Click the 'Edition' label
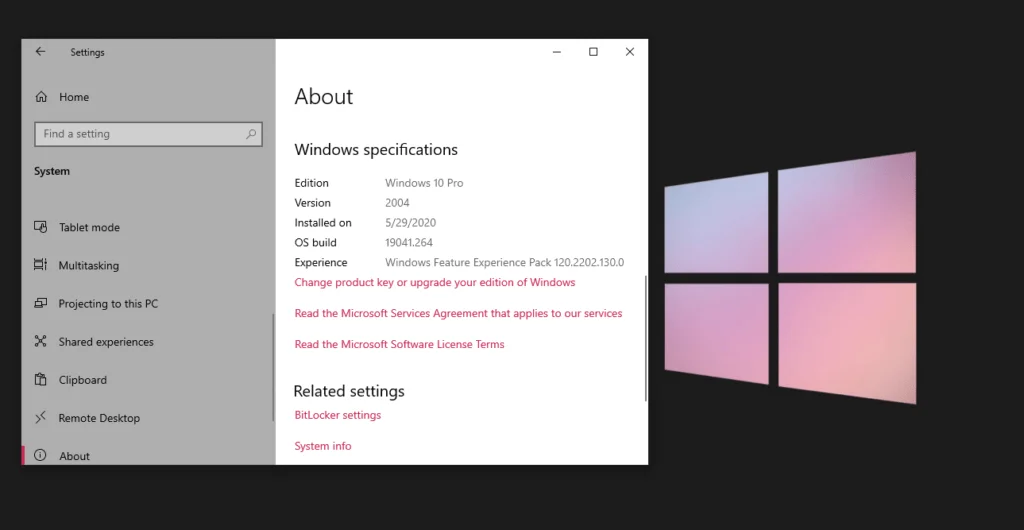 [312, 183]
